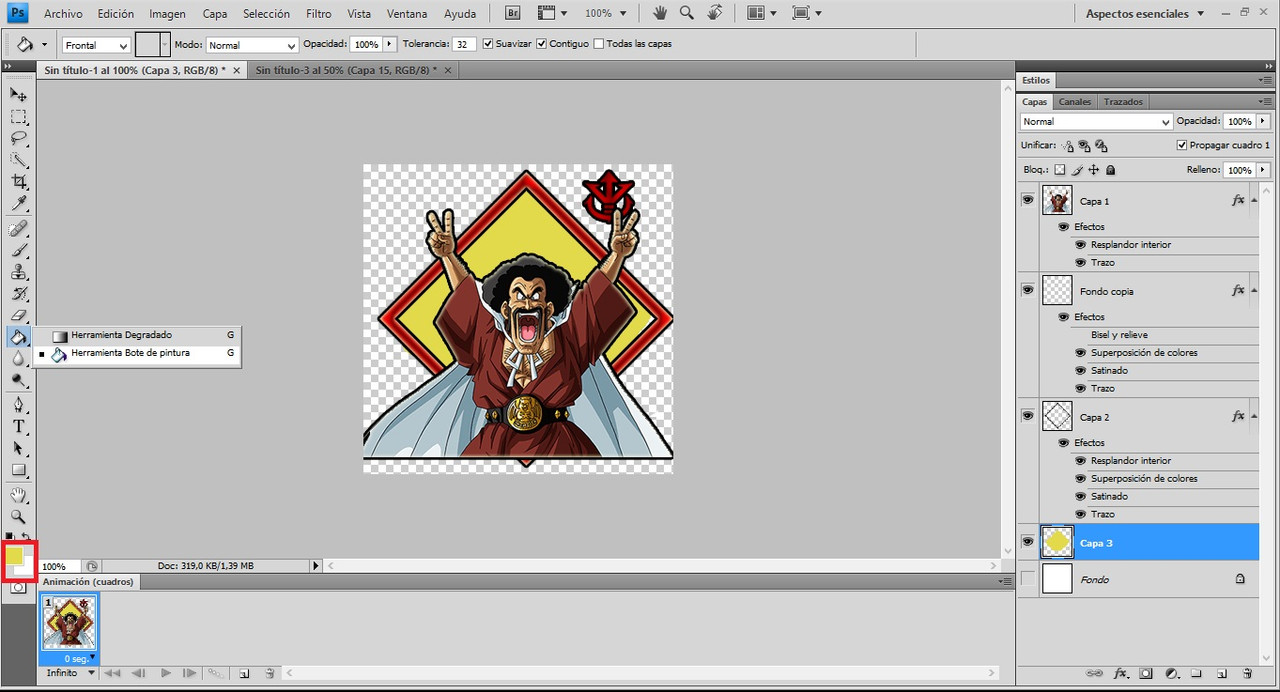Viewport: 1280px width, 692px height.
Task: Open the Archivo menu
Action: [63, 14]
